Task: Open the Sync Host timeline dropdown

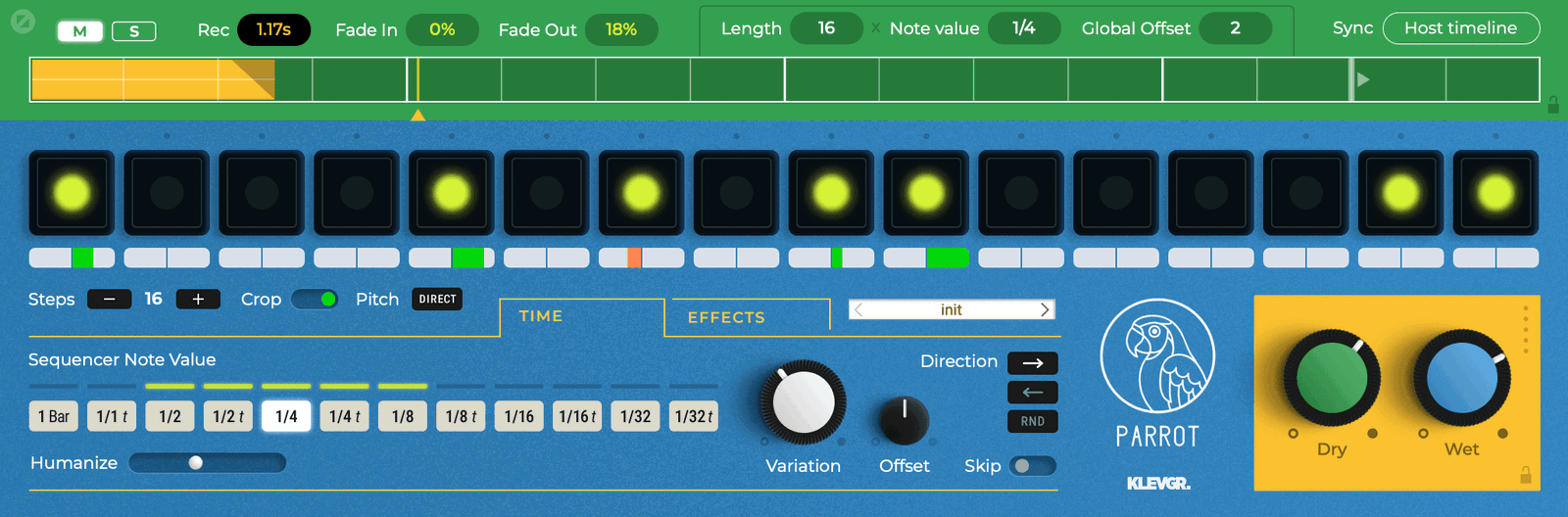Action: point(1460,28)
